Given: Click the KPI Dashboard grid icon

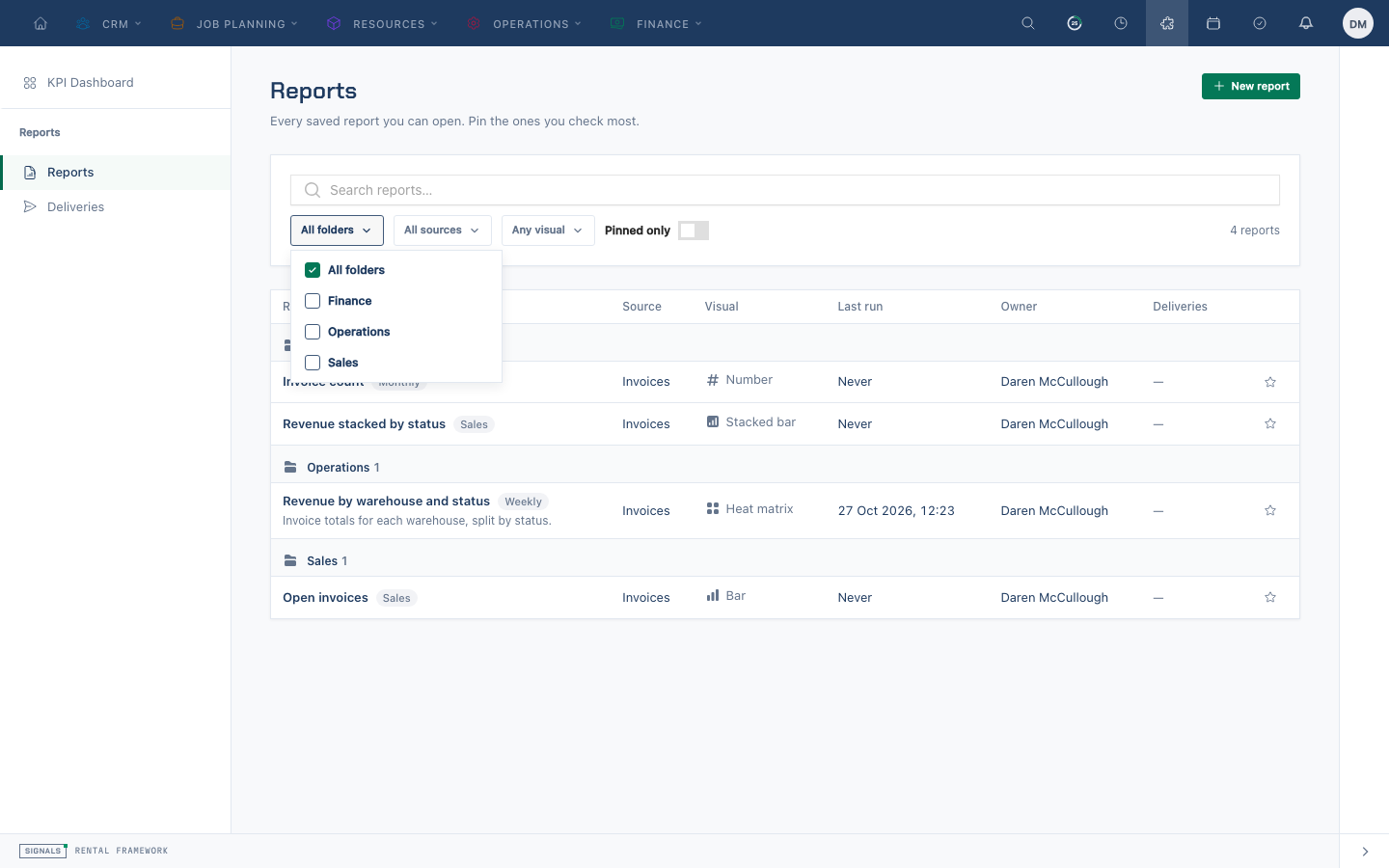Looking at the screenshot, I should 30,83.
